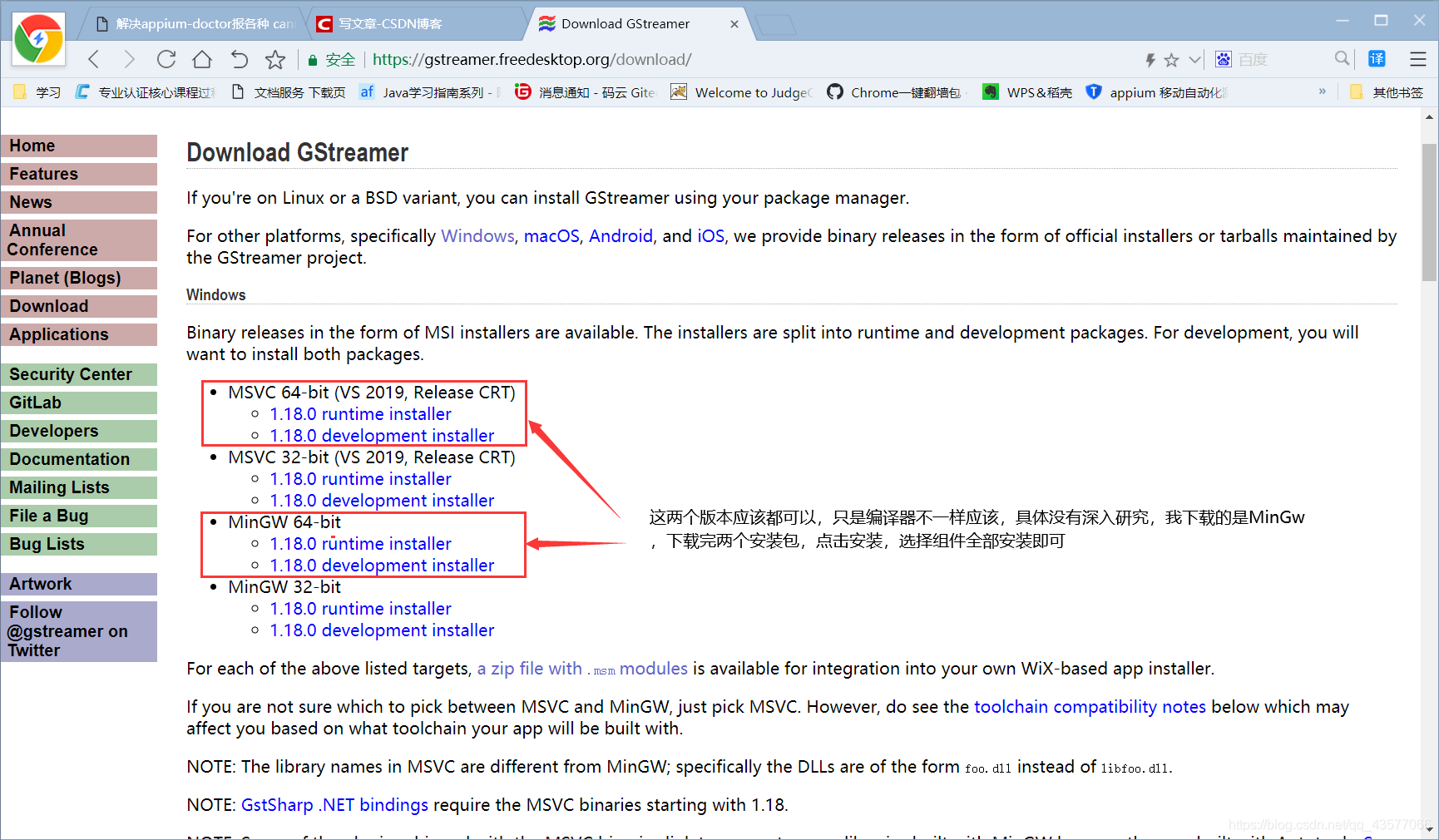This screenshot has width=1439, height=840.
Task: Open toolchain compatibility notes link
Action: [x=1090, y=707]
